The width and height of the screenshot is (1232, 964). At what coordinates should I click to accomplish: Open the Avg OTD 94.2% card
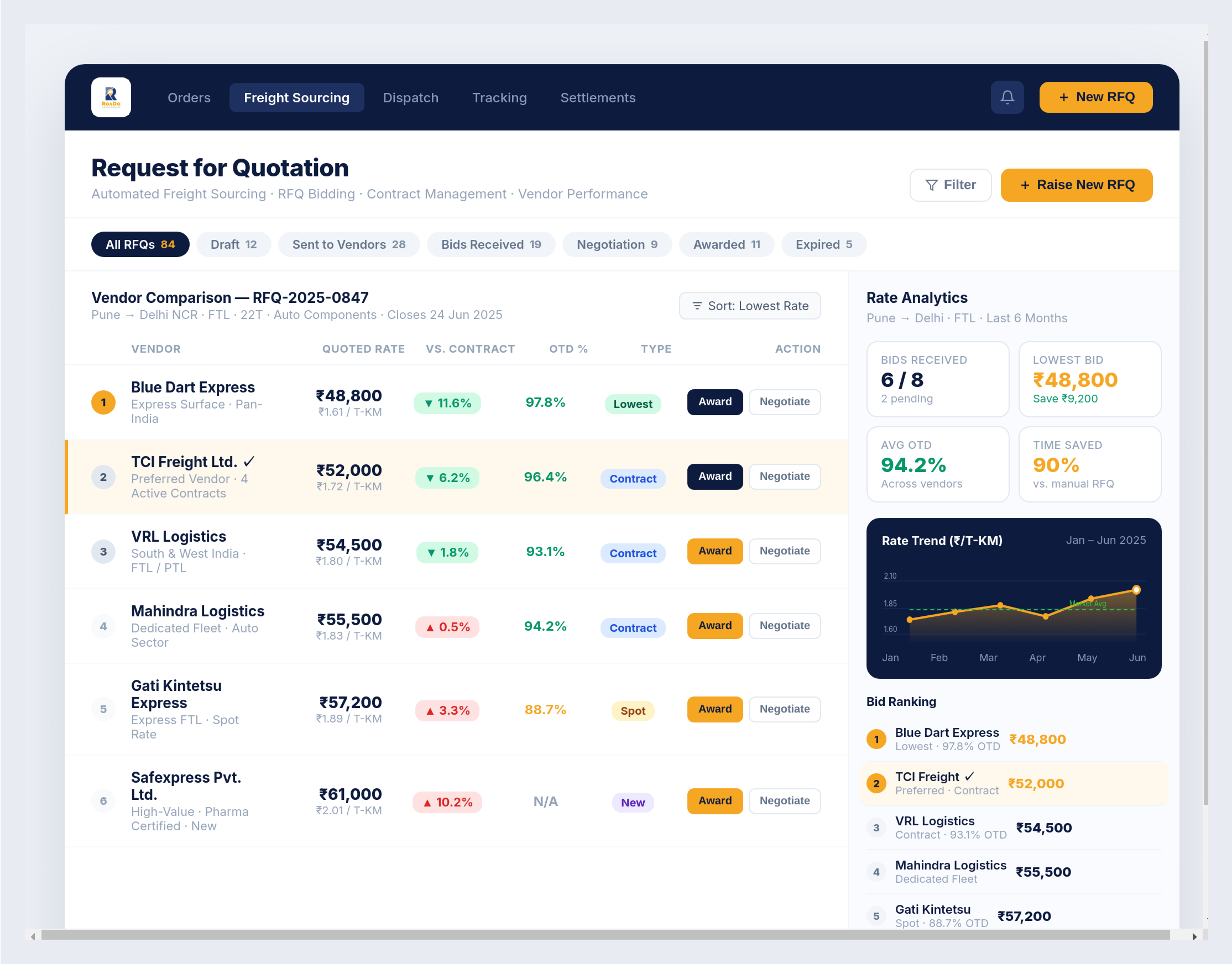[x=937, y=464]
